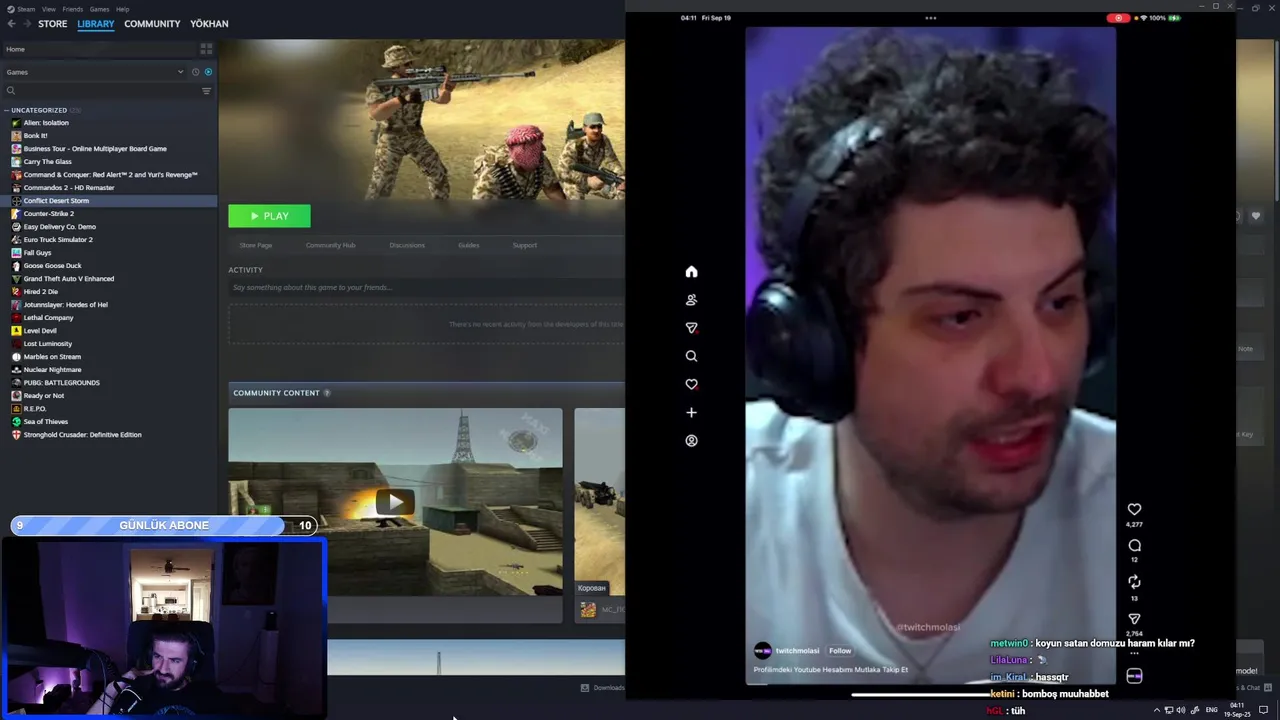The width and height of the screenshot is (1280, 720).
Task: Go forward with Steam's forward arrow
Action: click(x=25, y=23)
